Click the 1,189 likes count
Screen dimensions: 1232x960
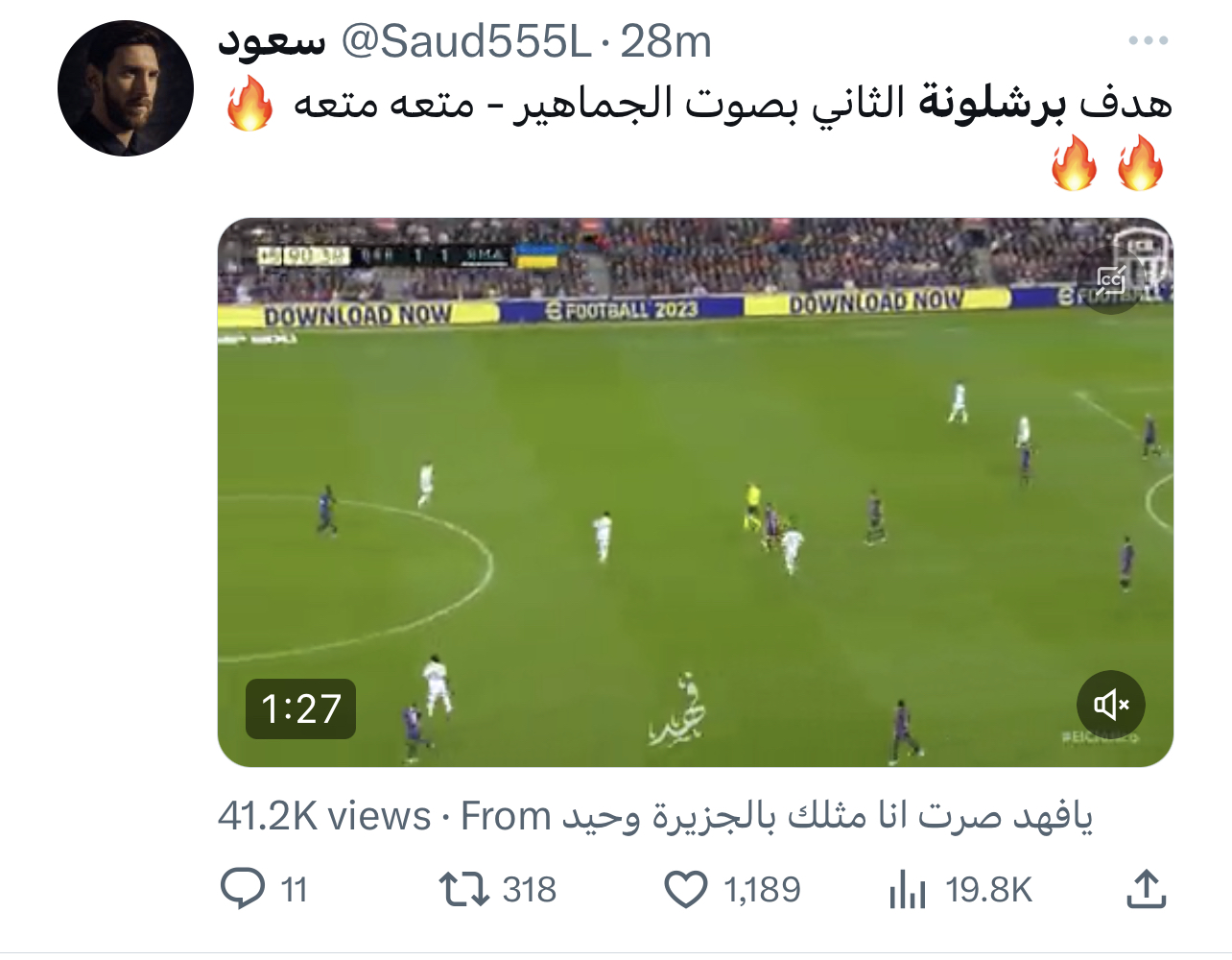763,890
